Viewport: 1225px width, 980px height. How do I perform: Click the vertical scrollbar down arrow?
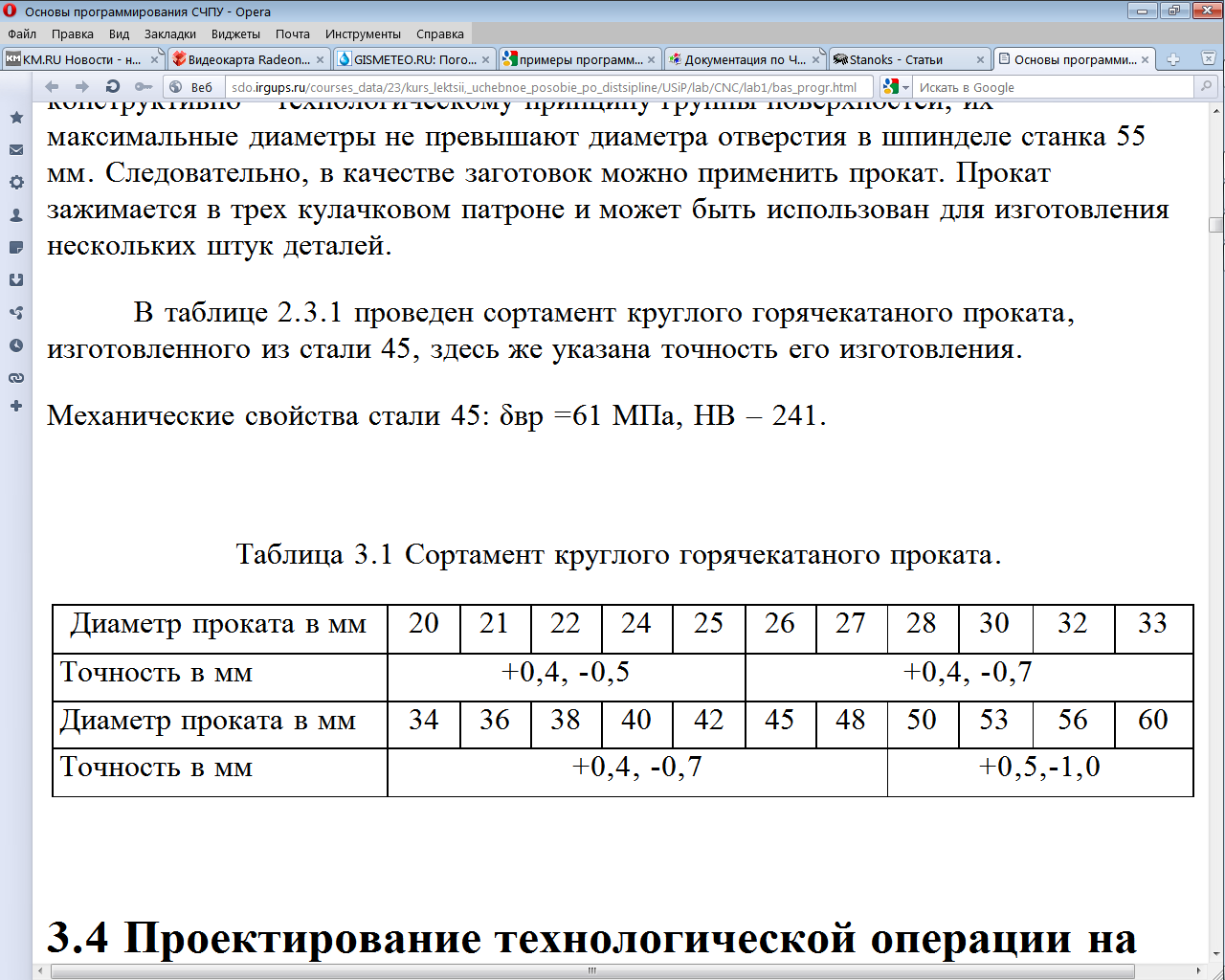point(1216,954)
